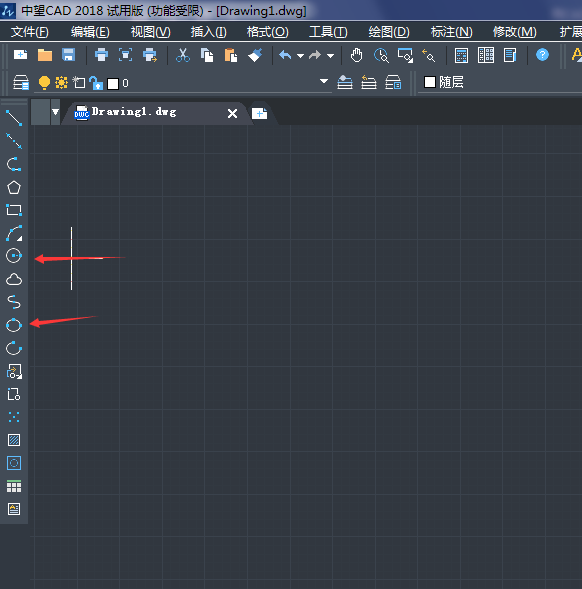Open the redo history dropdown arrow
This screenshot has height=589, width=582.
pyautogui.click(x=330, y=56)
